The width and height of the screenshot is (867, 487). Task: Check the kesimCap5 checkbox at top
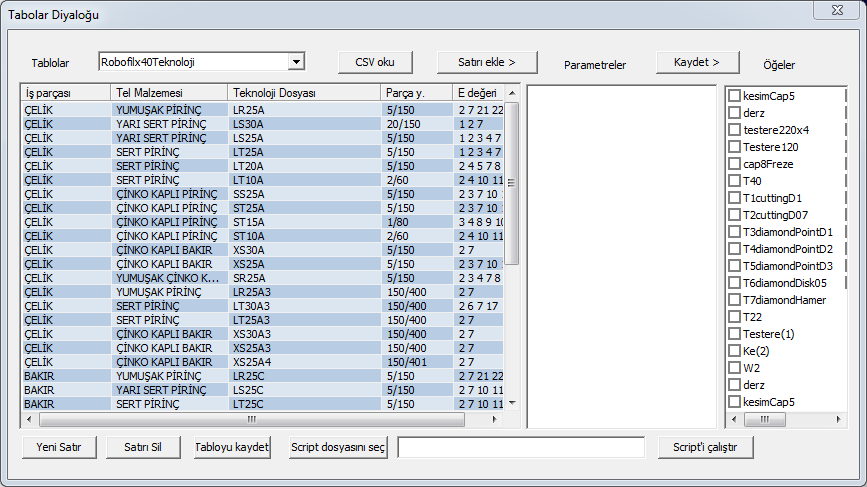point(734,96)
